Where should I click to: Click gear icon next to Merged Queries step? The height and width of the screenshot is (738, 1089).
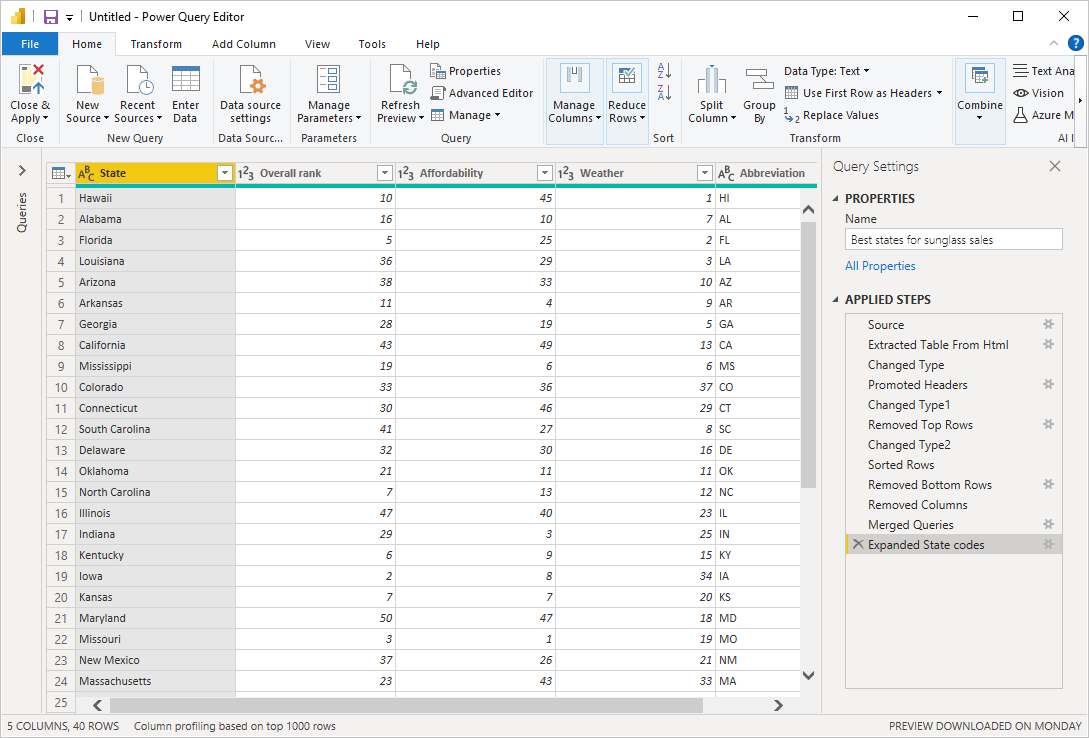(x=1048, y=524)
